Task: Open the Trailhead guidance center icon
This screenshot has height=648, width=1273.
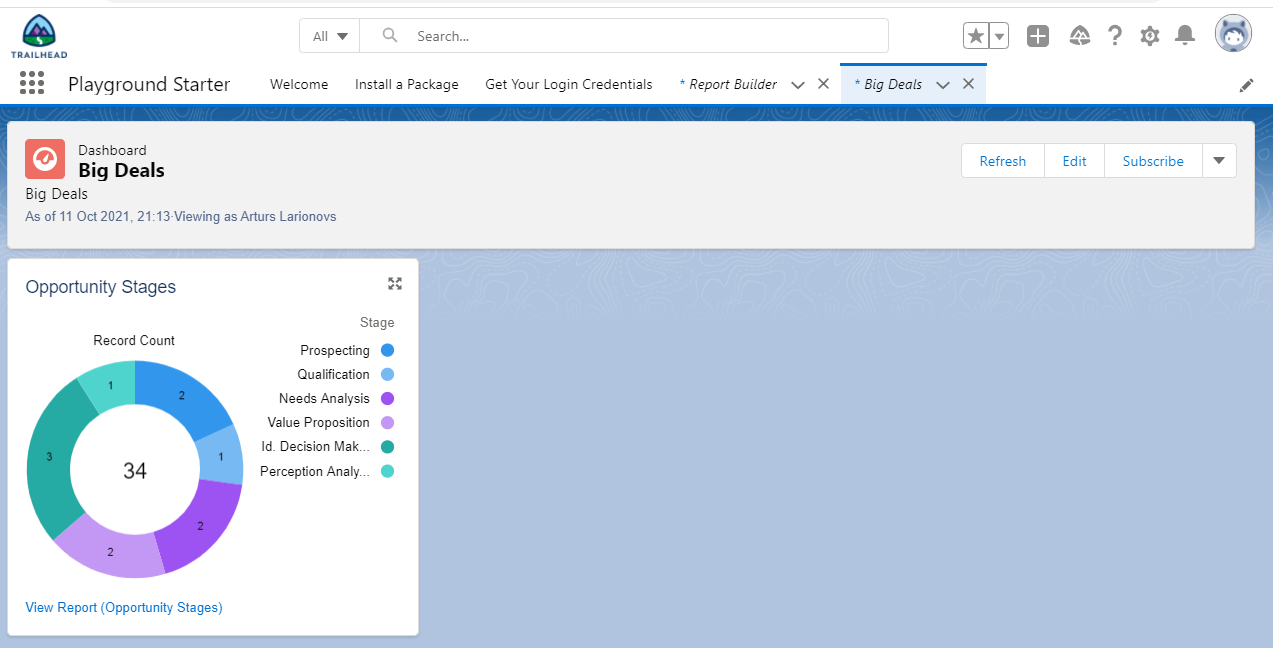Action: (1079, 36)
